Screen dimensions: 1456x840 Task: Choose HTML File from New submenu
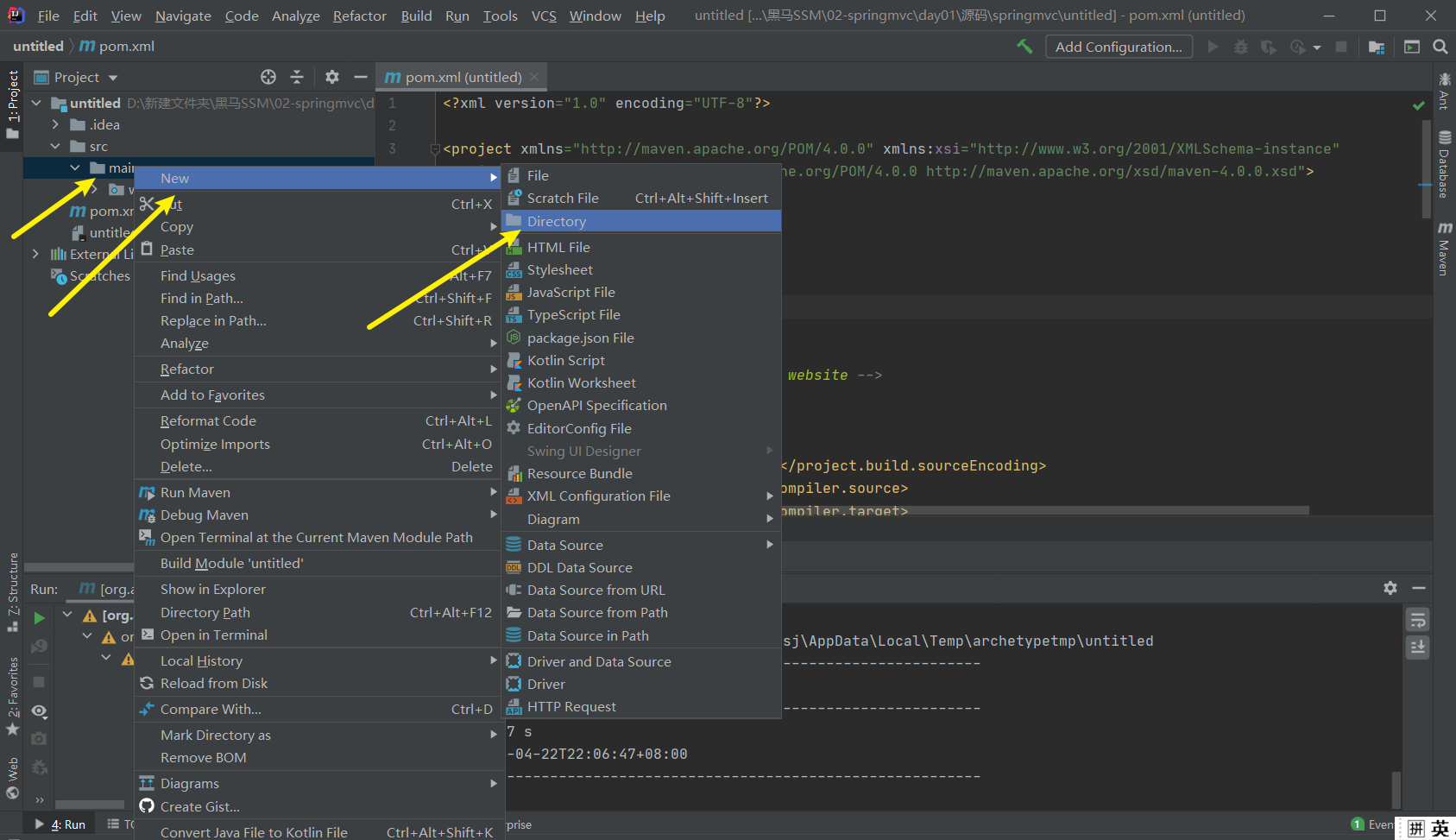642,247
